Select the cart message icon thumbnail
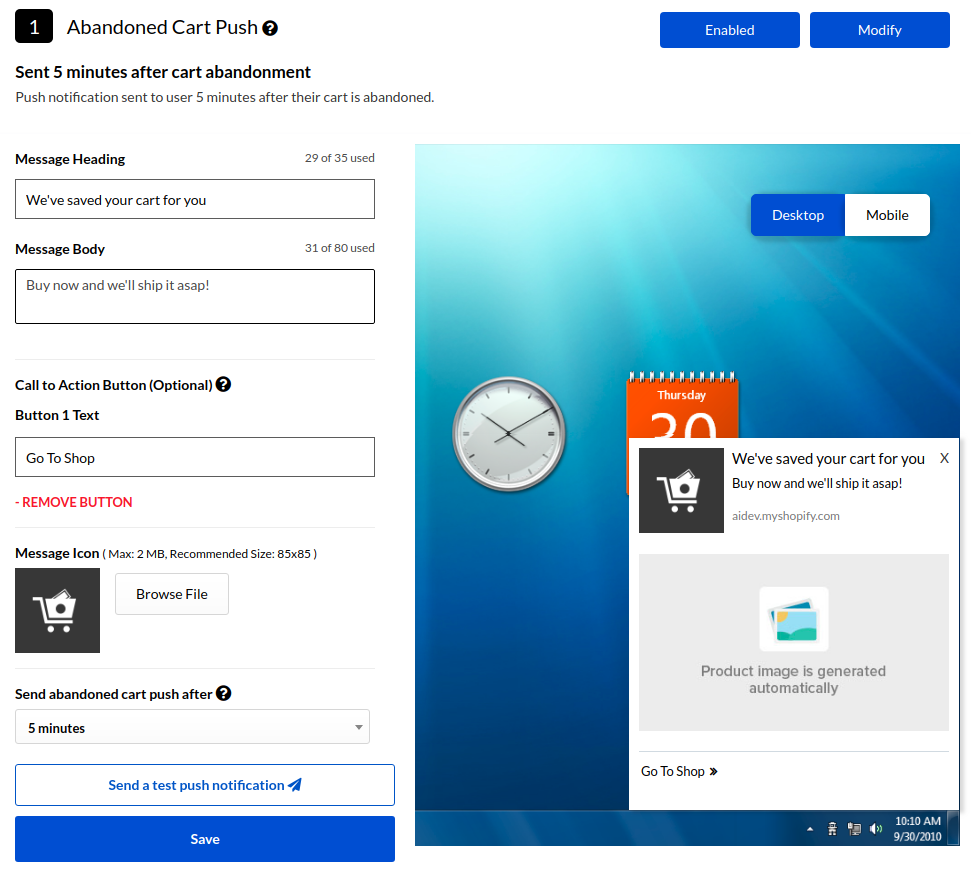This screenshot has height=886, width=971. click(x=58, y=610)
